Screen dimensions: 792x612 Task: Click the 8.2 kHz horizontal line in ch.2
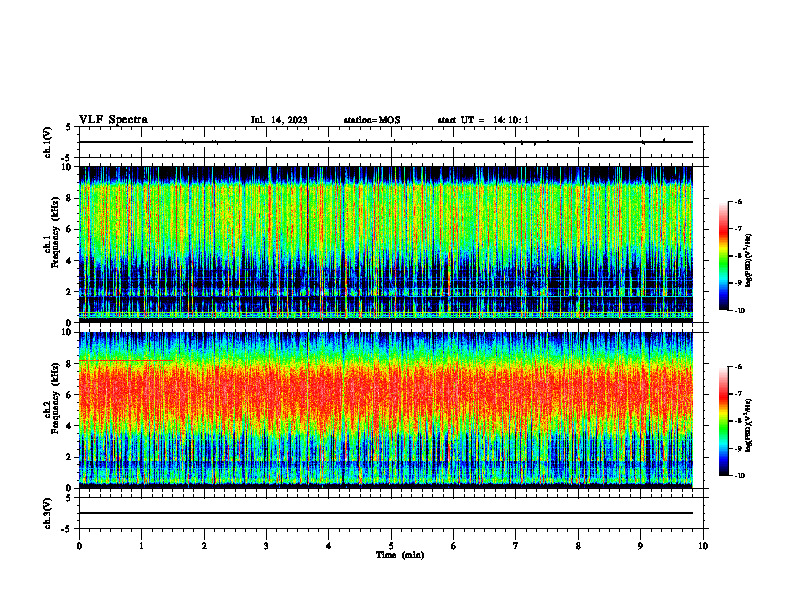pyautogui.click(x=126, y=361)
